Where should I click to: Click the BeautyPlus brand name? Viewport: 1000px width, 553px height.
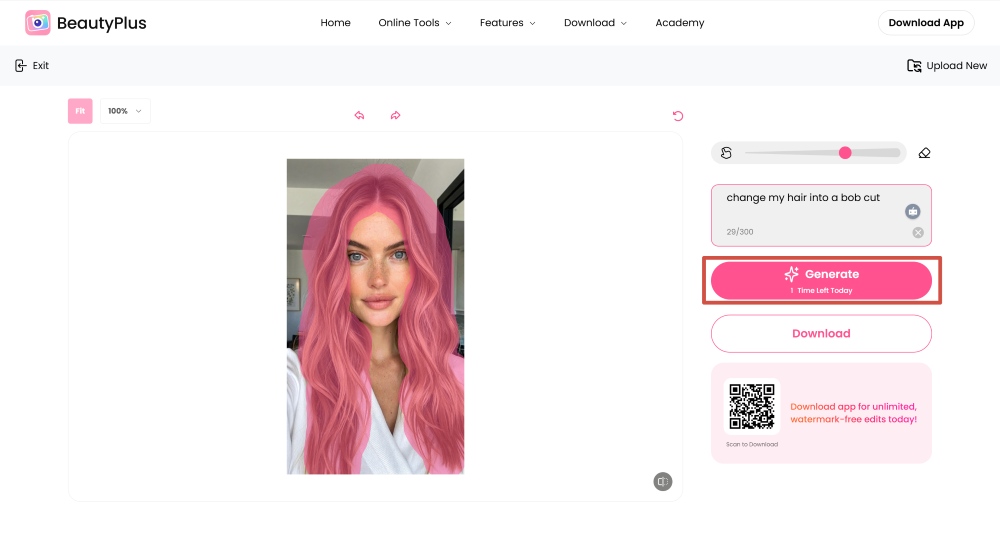click(x=101, y=23)
